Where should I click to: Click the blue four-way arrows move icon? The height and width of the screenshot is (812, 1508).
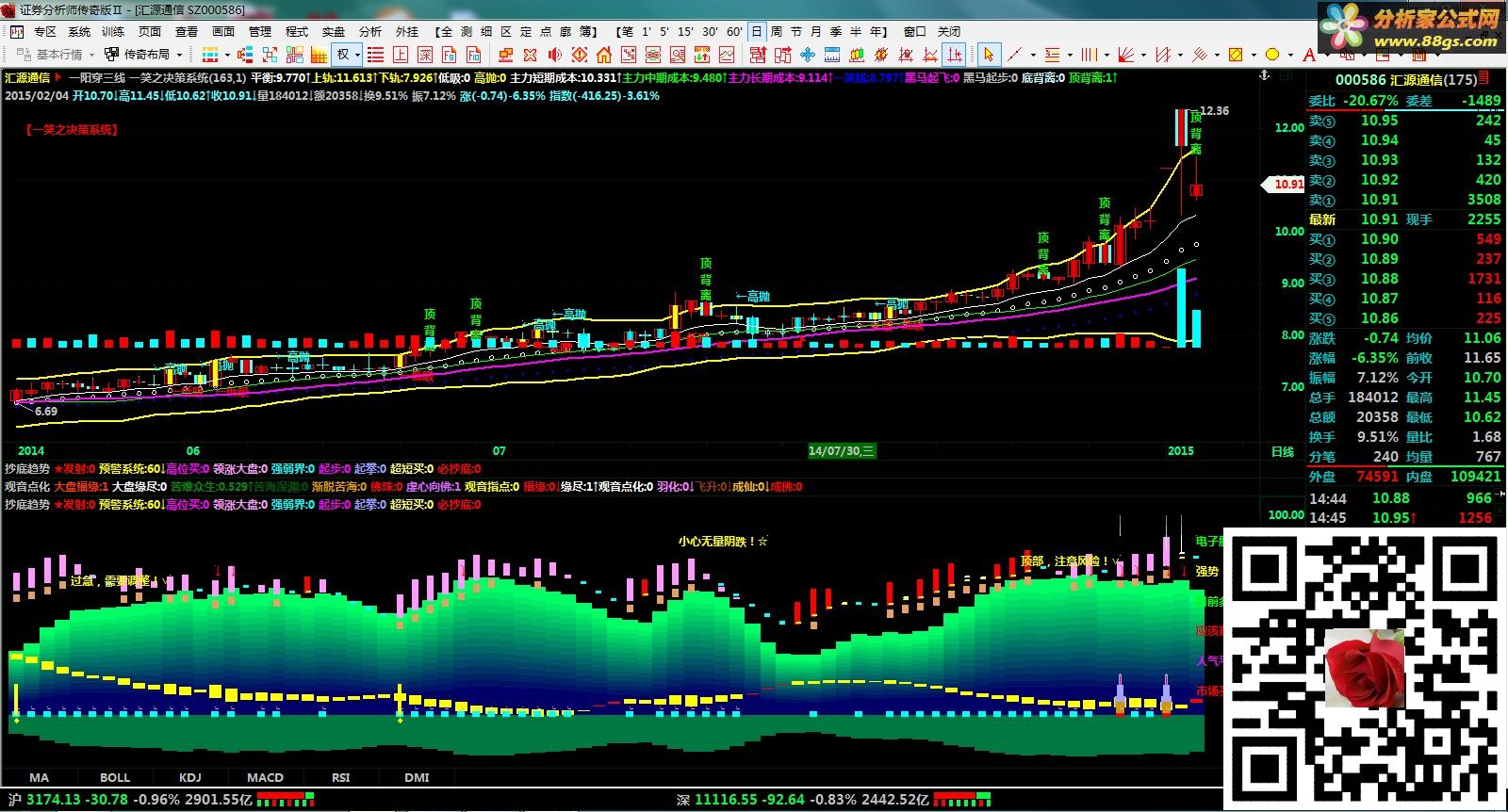click(x=808, y=55)
